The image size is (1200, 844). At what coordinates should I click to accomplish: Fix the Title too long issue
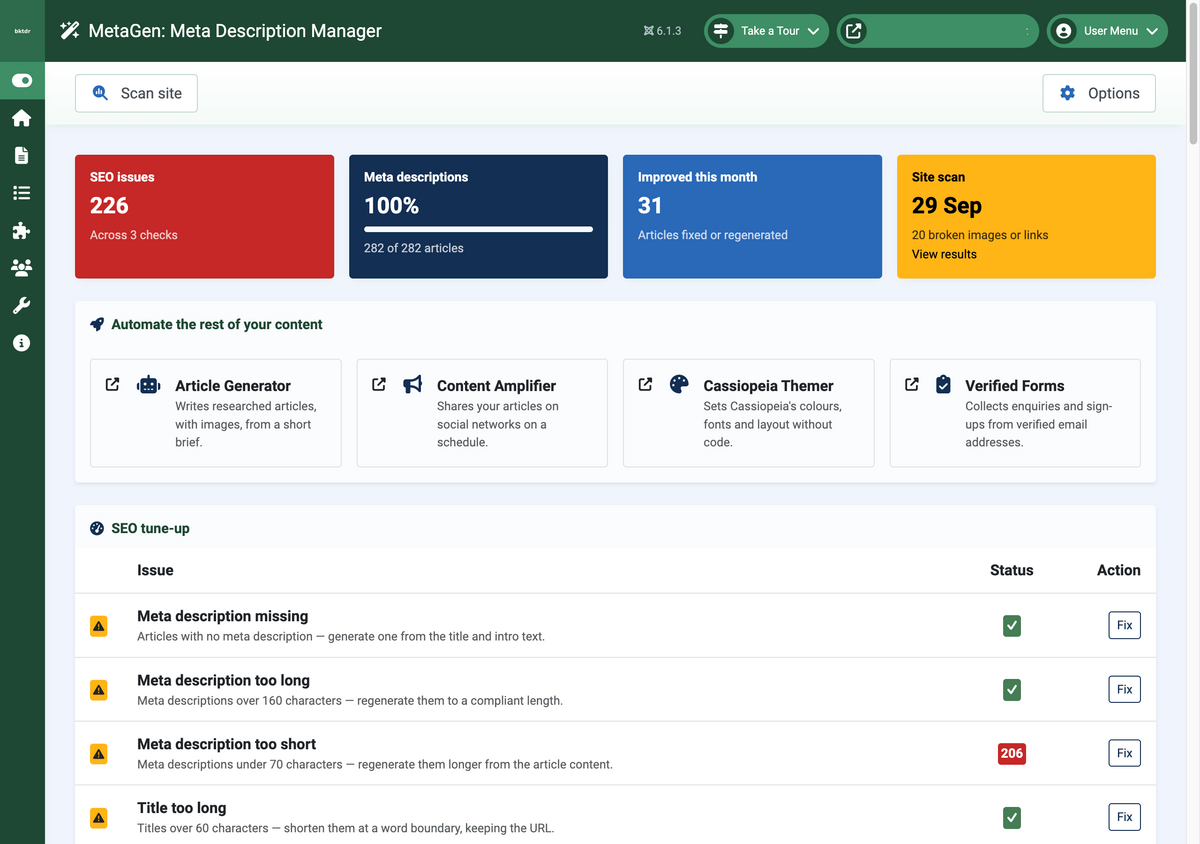[x=1125, y=818]
